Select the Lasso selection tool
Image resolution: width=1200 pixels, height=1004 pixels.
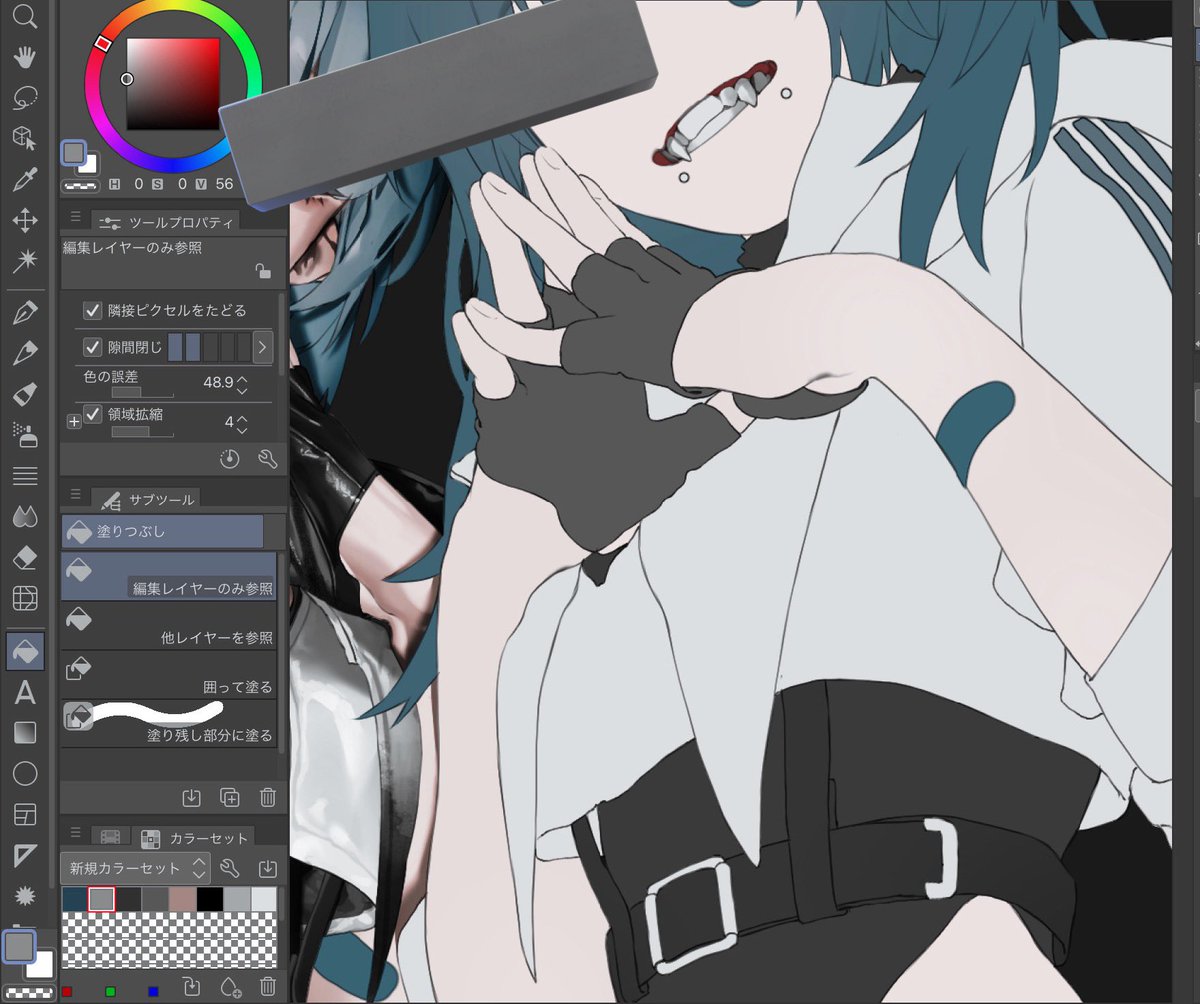coord(25,98)
